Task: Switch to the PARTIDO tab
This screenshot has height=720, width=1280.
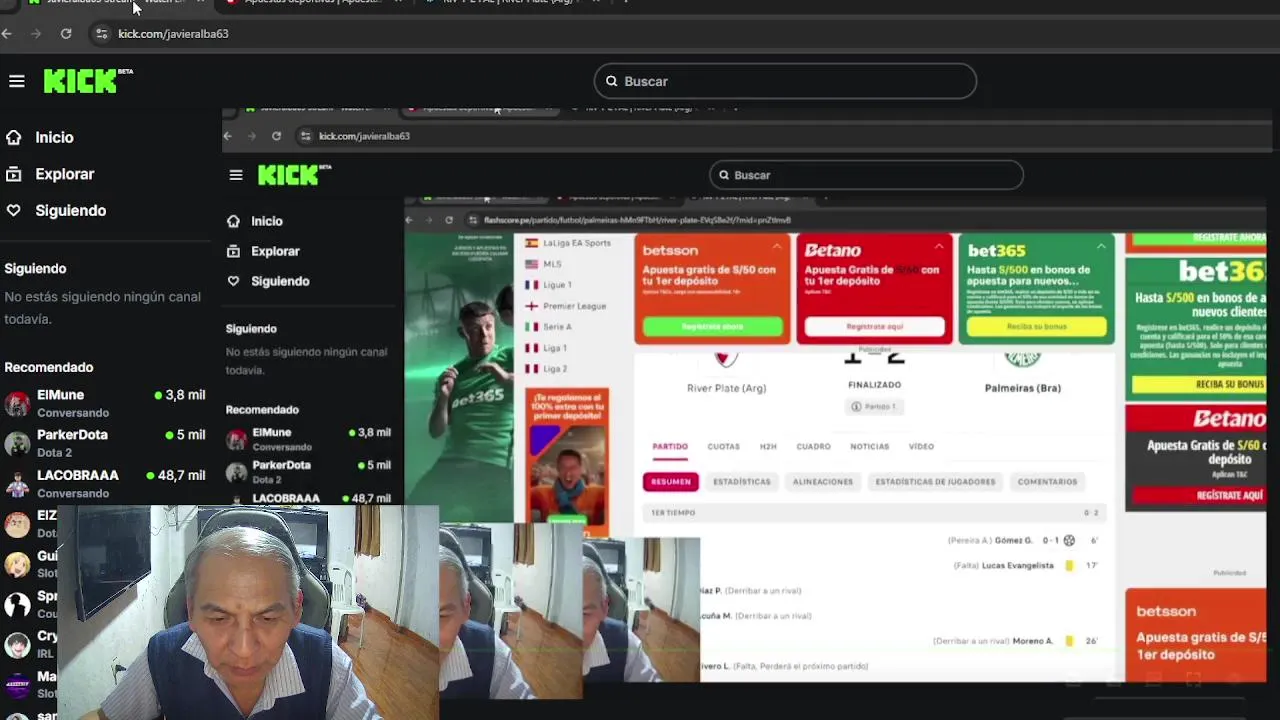Action: [670, 446]
